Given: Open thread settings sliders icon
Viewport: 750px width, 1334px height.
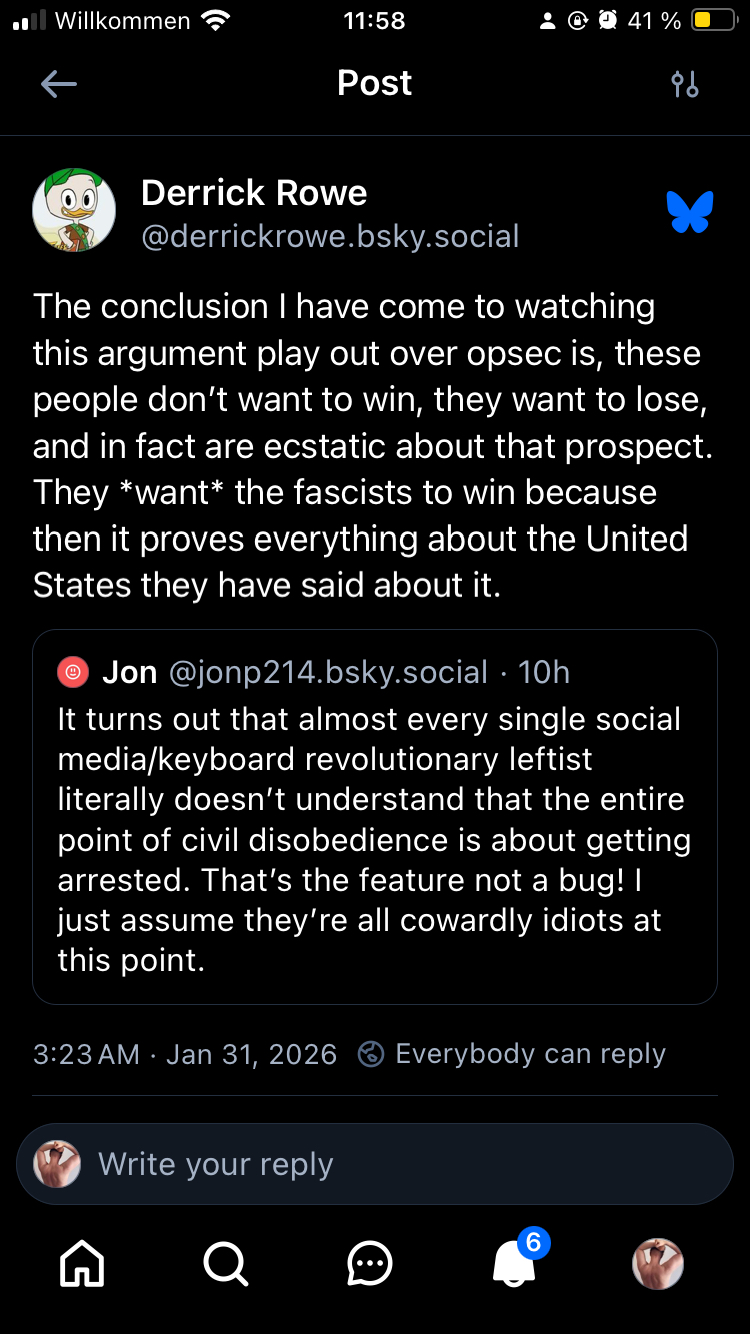Looking at the screenshot, I should click(685, 84).
